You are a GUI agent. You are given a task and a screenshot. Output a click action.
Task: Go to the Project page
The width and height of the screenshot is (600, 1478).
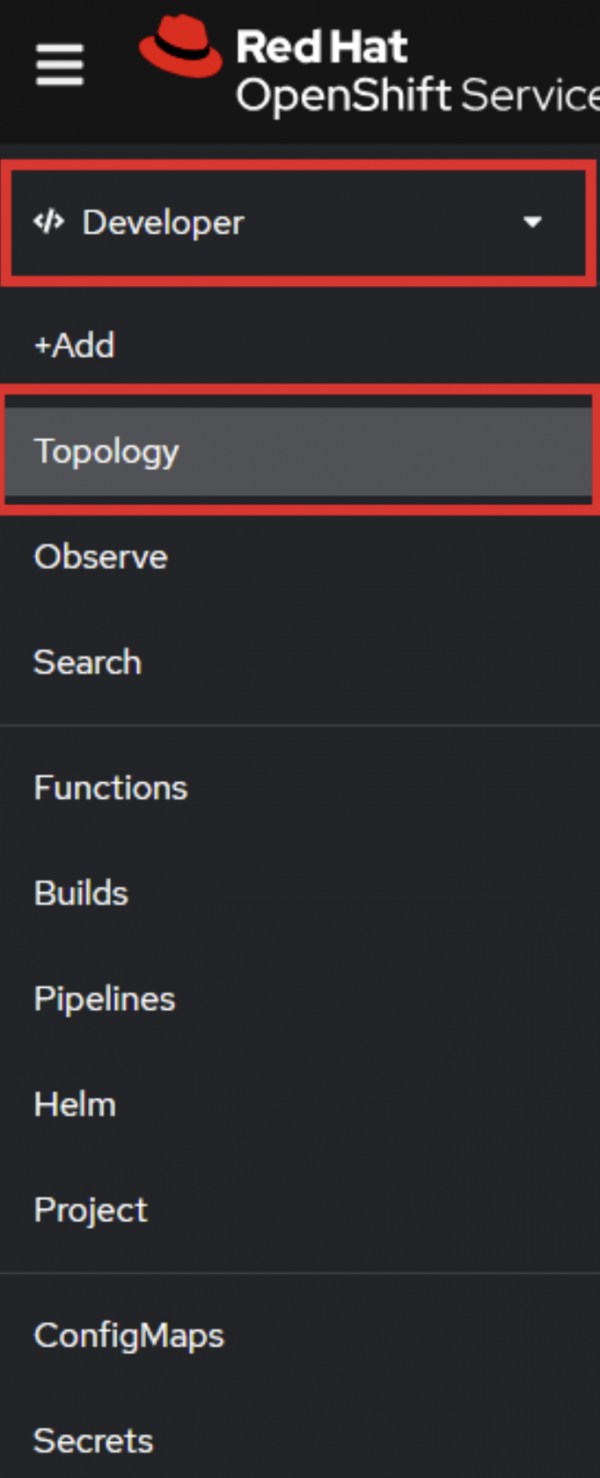tap(90, 1210)
